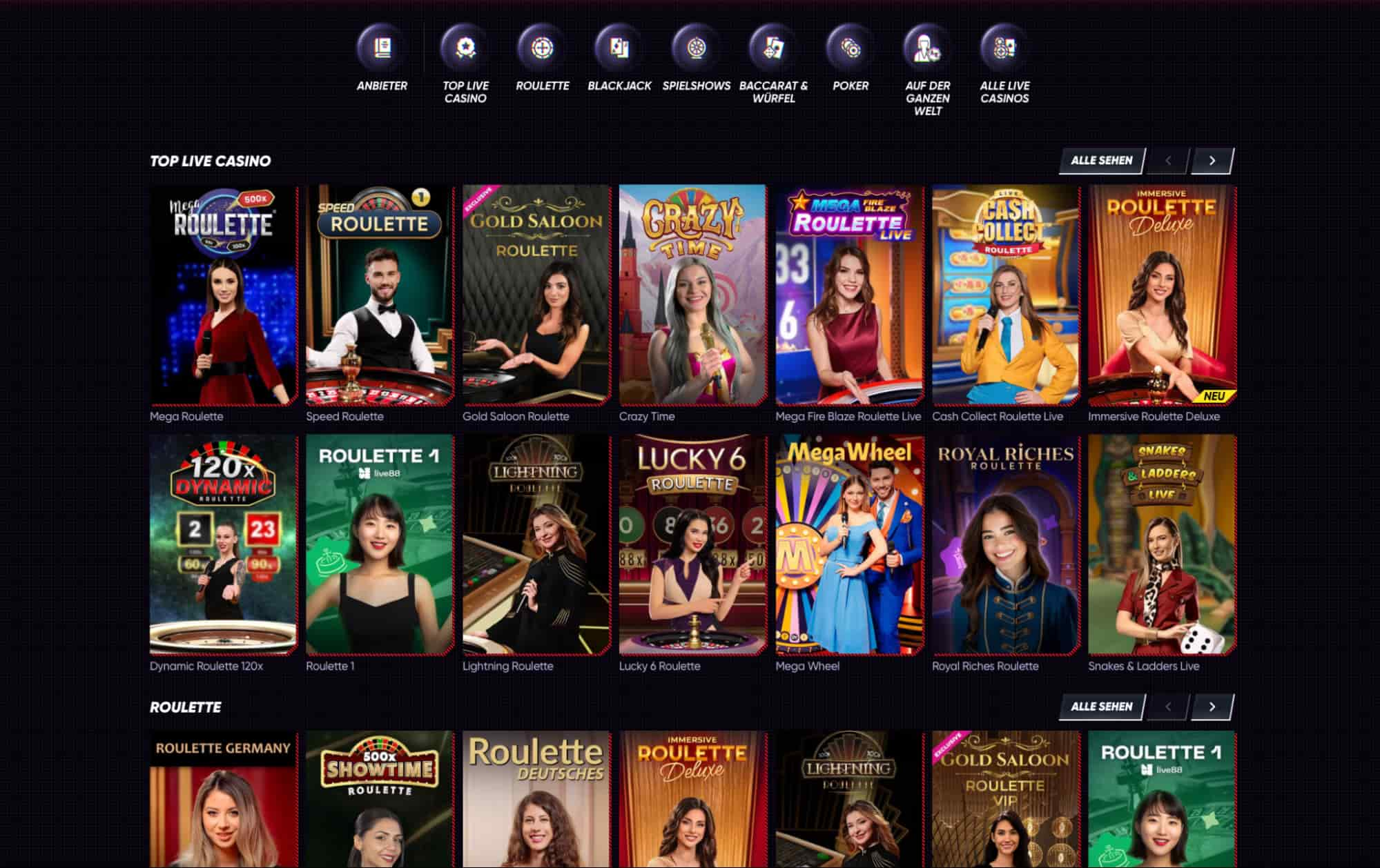Click the Speed Roulette caption text
This screenshot has width=1380, height=868.
[x=344, y=416]
